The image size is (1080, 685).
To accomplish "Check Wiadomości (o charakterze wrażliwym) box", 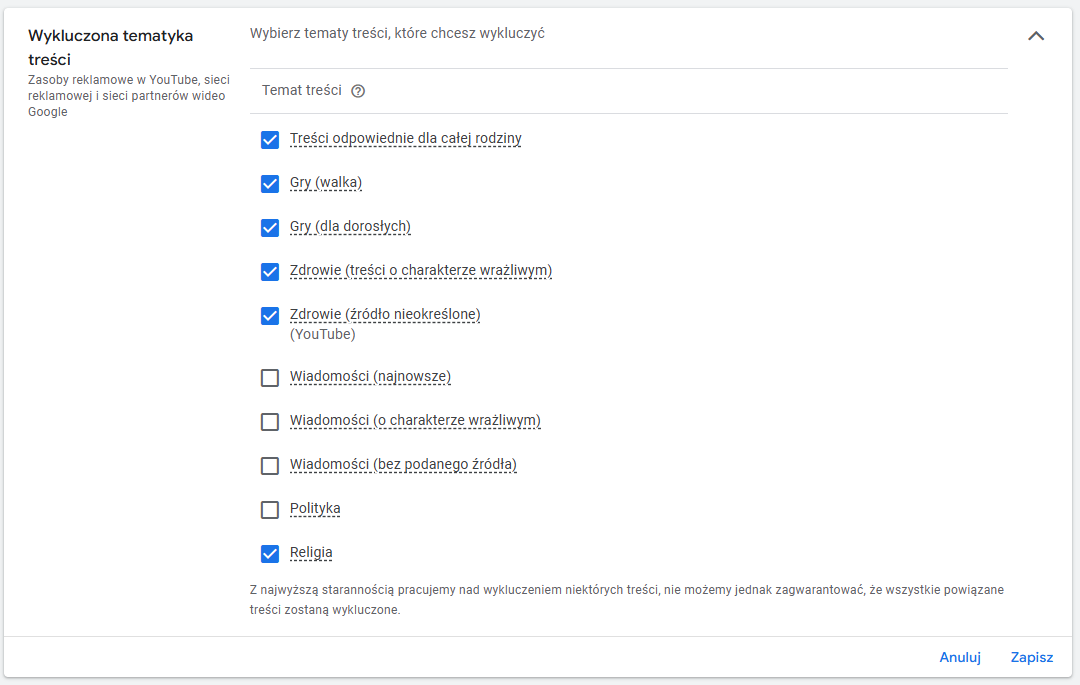I will pos(270,422).
